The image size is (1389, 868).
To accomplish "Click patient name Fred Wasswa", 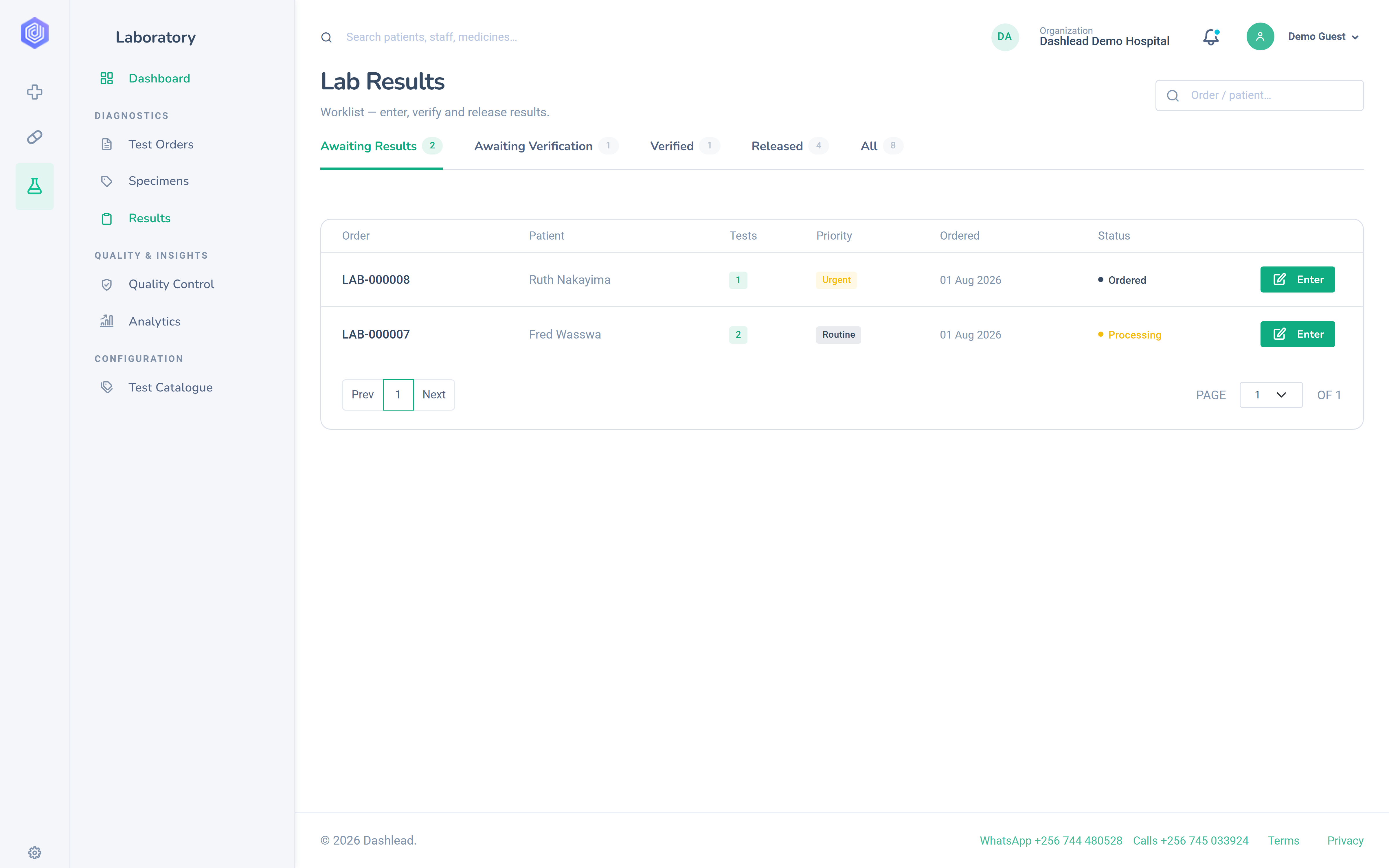I will [x=565, y=334].
